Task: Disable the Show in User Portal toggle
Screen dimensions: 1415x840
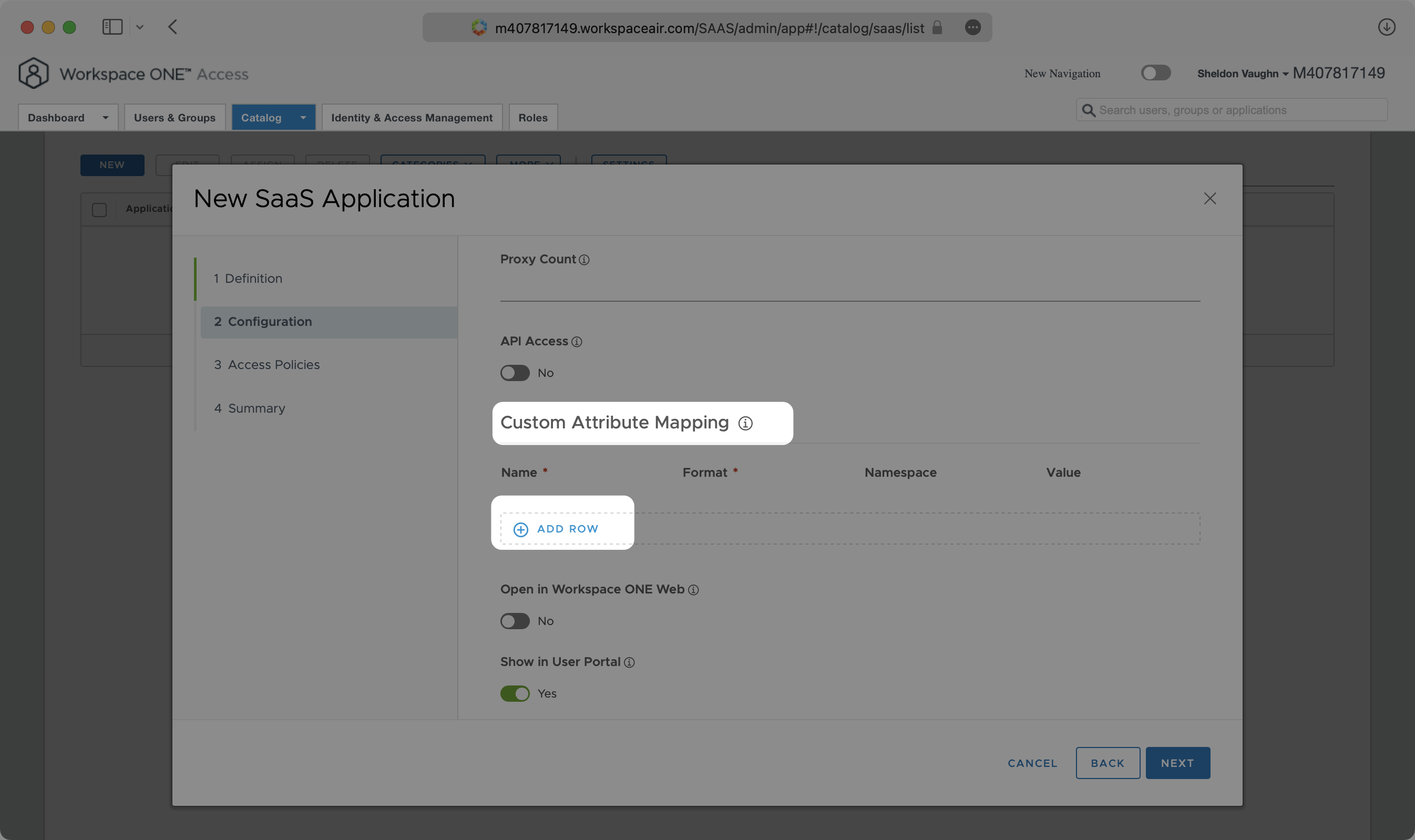Action: 515,693
